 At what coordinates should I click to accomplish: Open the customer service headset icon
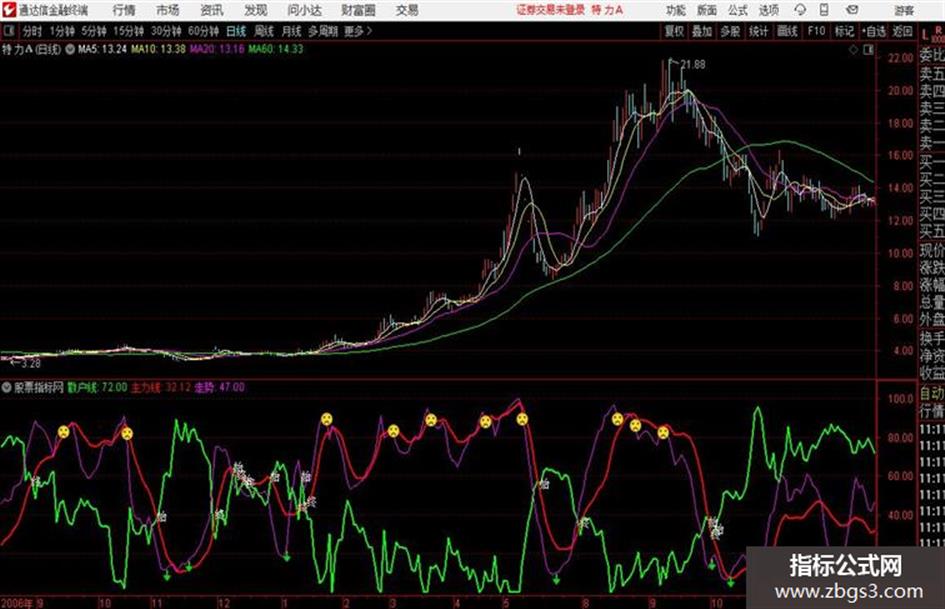800,10
